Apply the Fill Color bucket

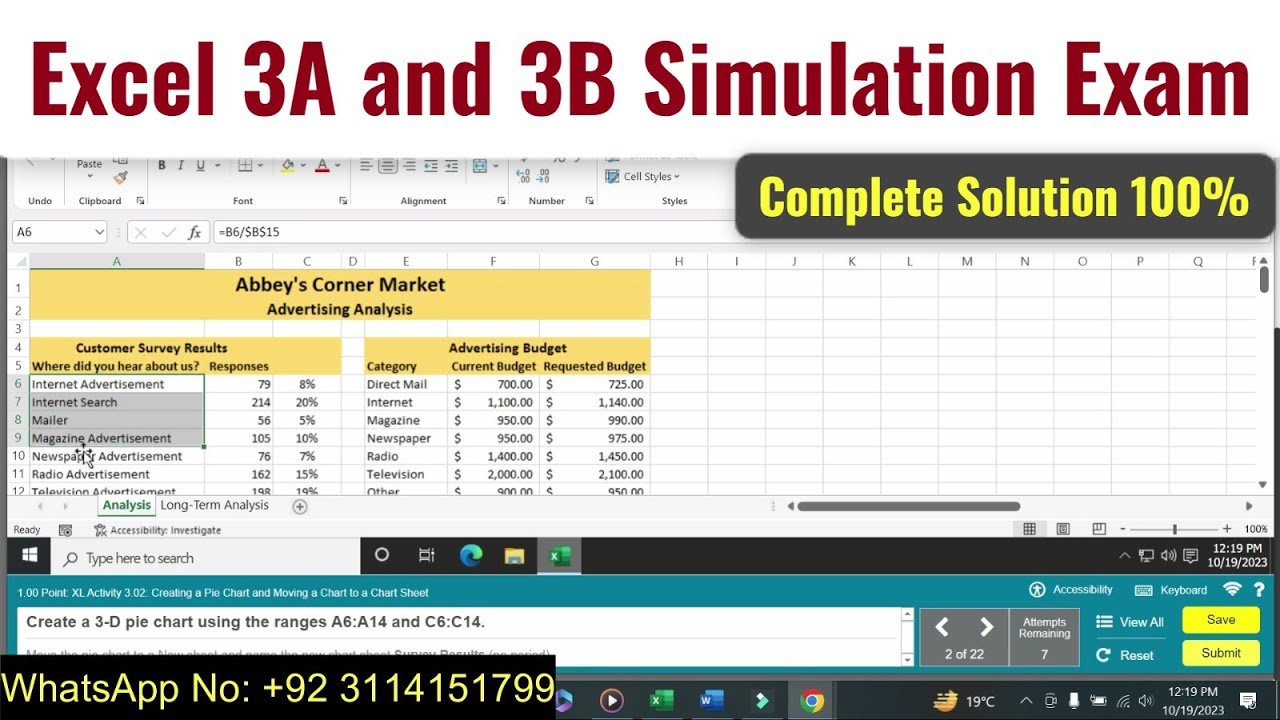coord(288,165)
